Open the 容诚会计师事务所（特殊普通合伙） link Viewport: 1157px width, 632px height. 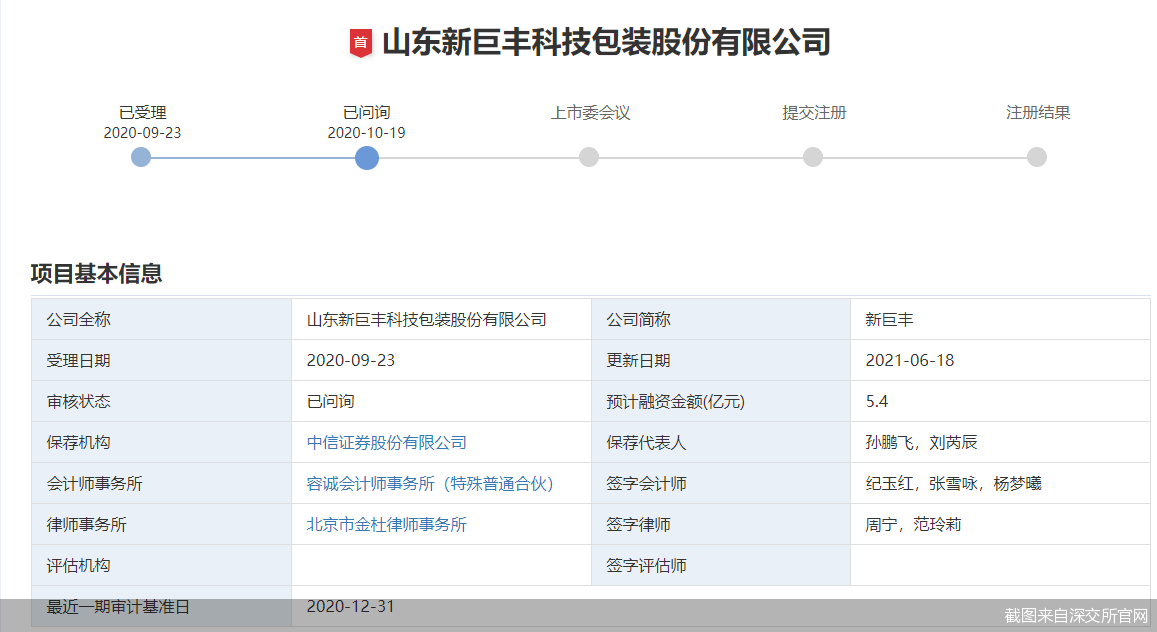click(x=430, y=484)
